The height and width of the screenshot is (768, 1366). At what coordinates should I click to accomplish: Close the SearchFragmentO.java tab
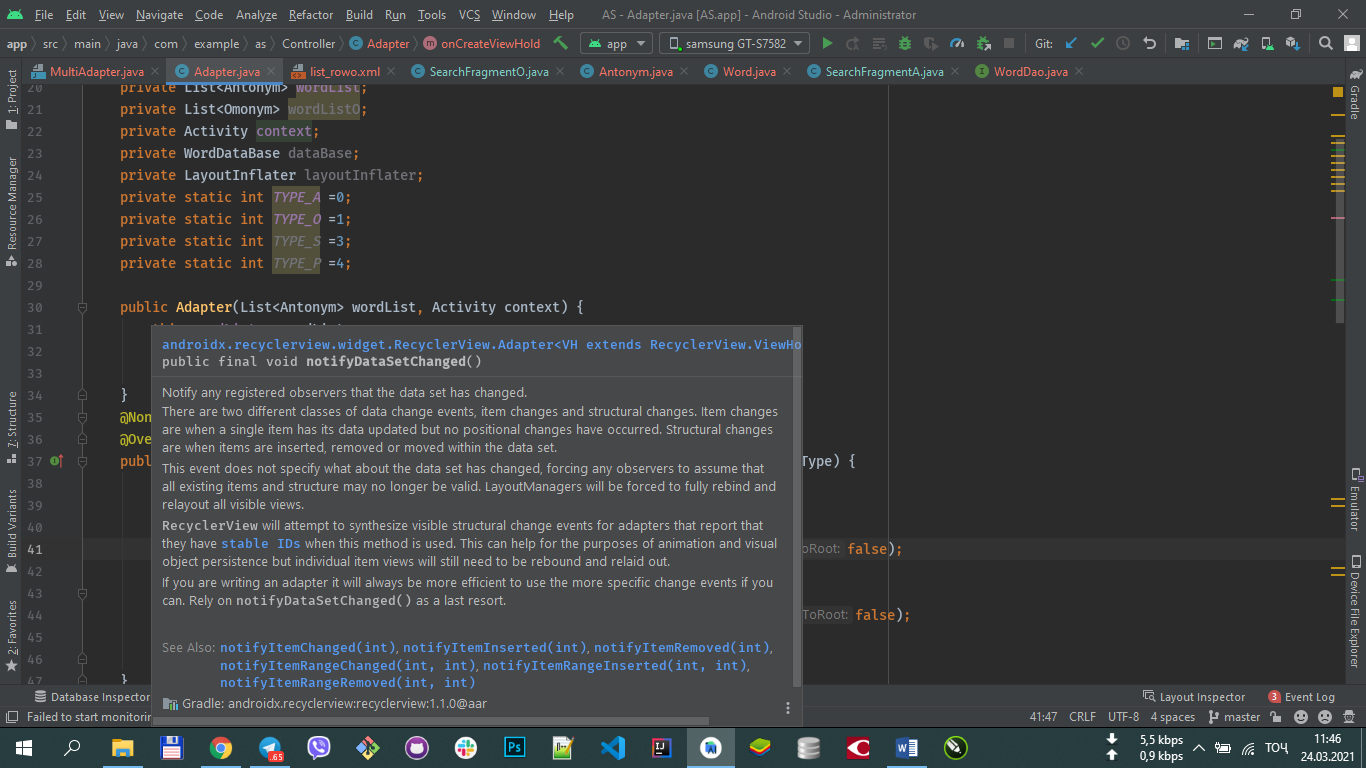pyautogui.click(x=558, y=72)
